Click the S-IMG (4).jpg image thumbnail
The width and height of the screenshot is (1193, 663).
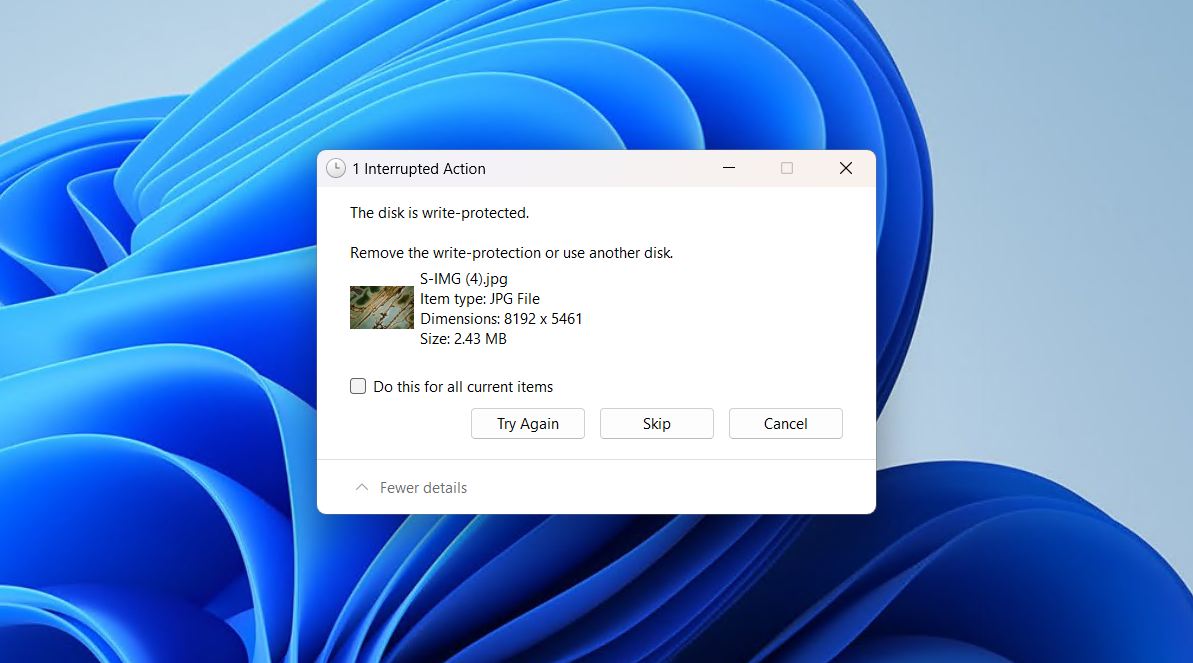click(381, 307)
